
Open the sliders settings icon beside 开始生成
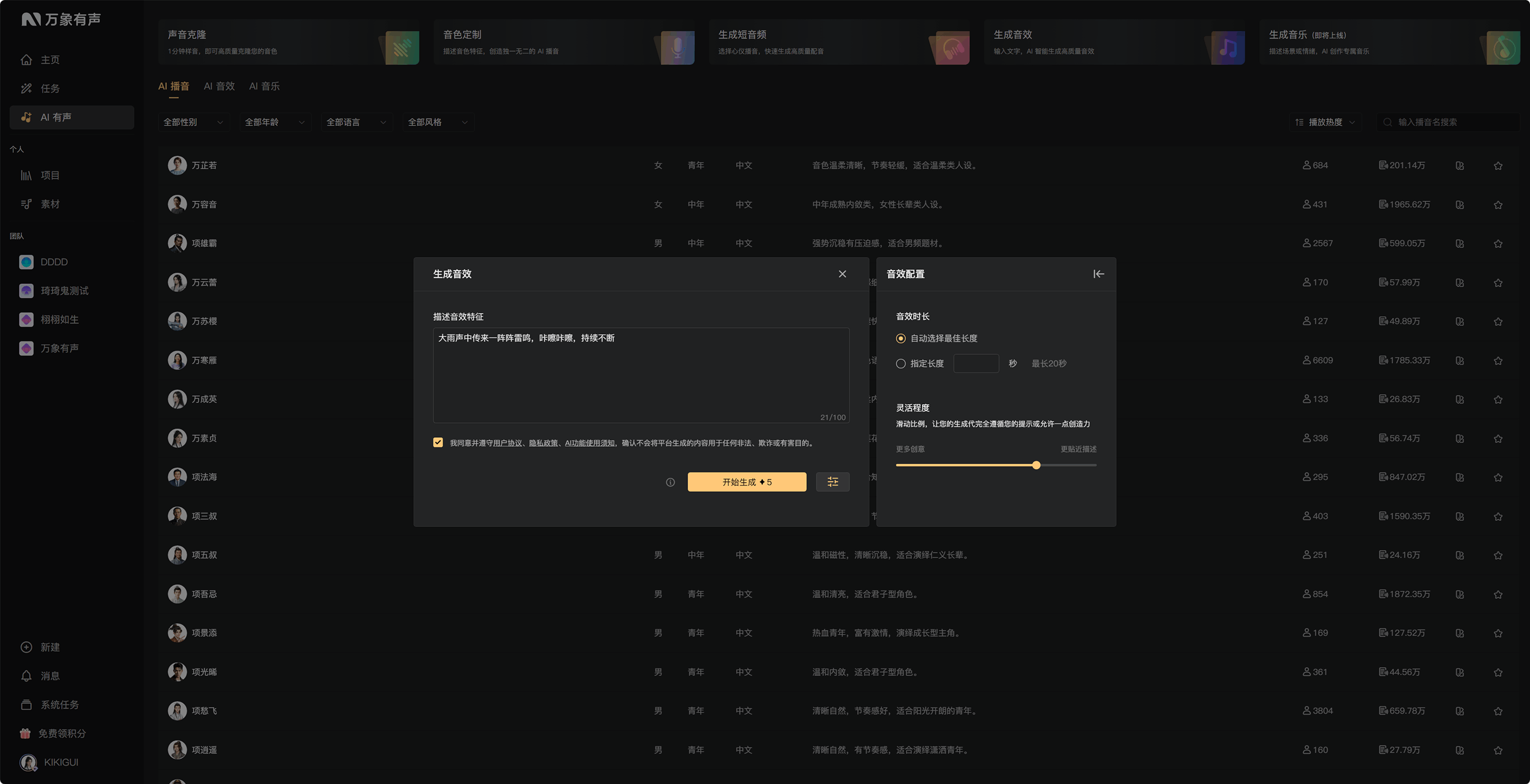point(832,482)
